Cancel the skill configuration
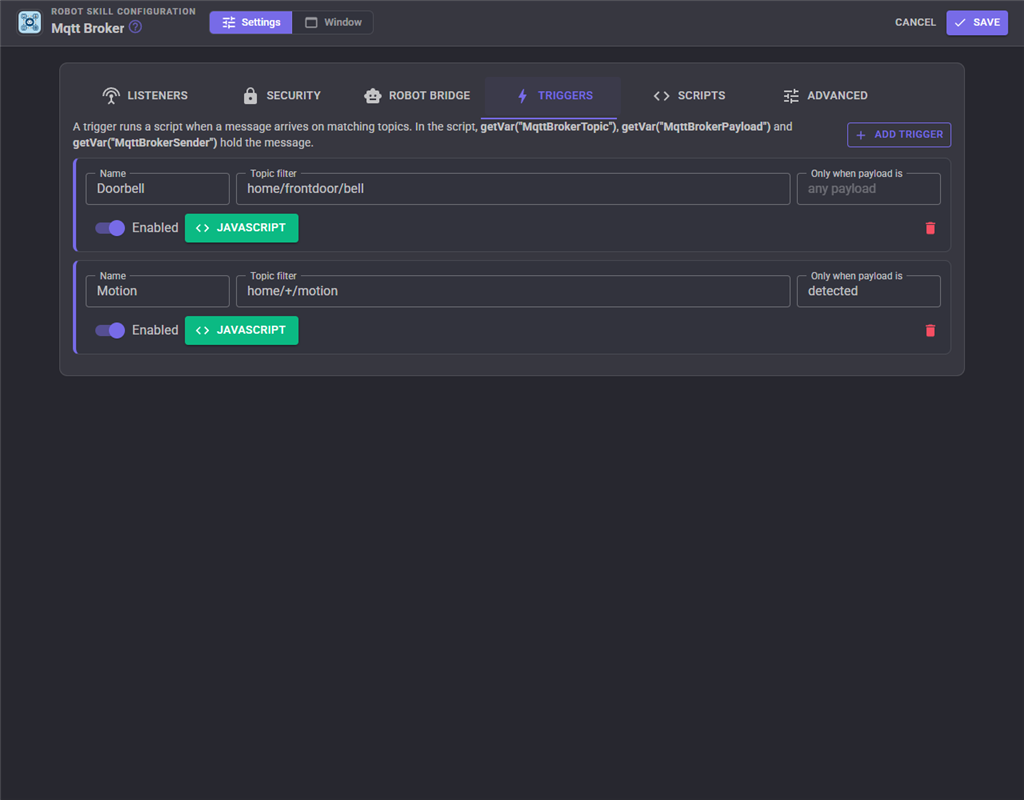 [x=915, y=22]
